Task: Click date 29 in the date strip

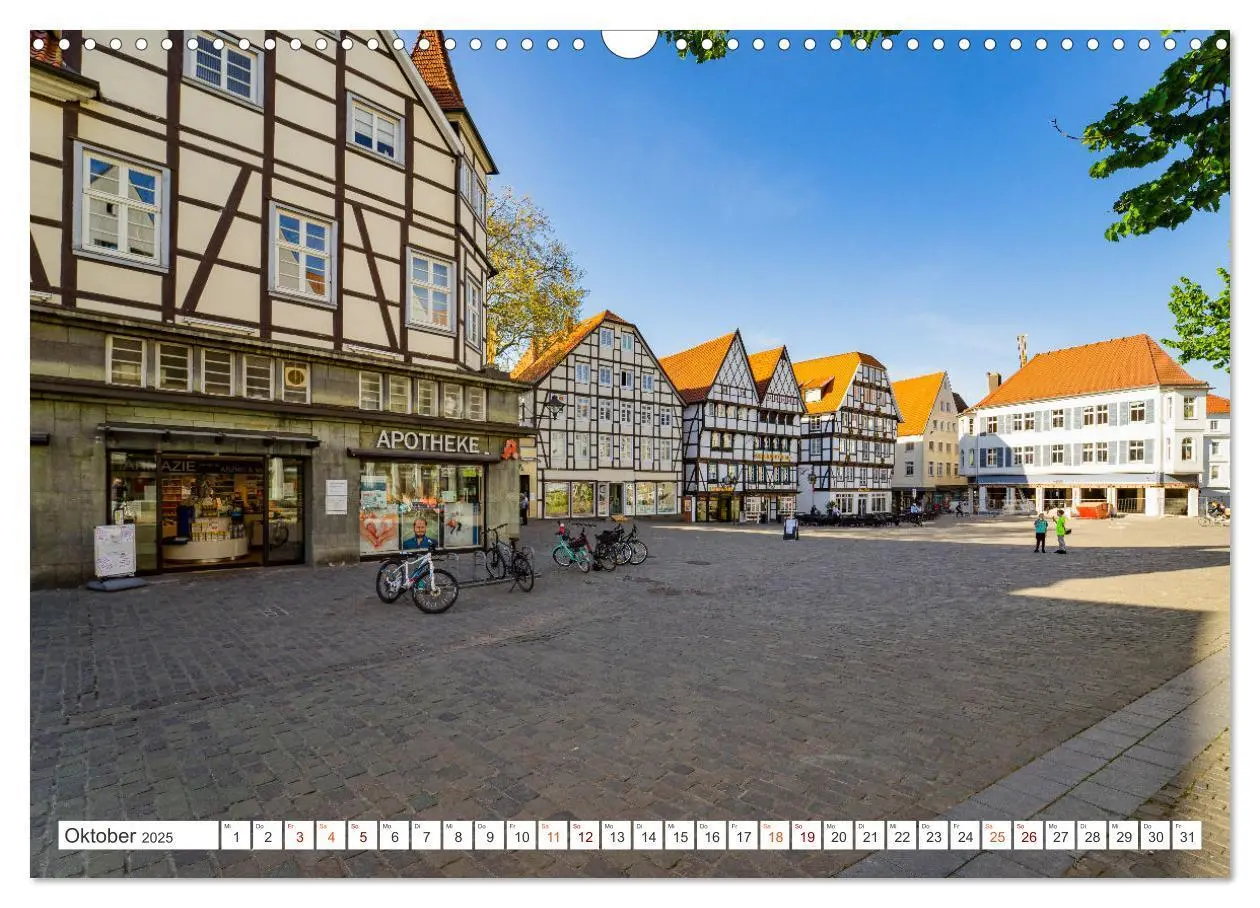Action: point(1122,836)
